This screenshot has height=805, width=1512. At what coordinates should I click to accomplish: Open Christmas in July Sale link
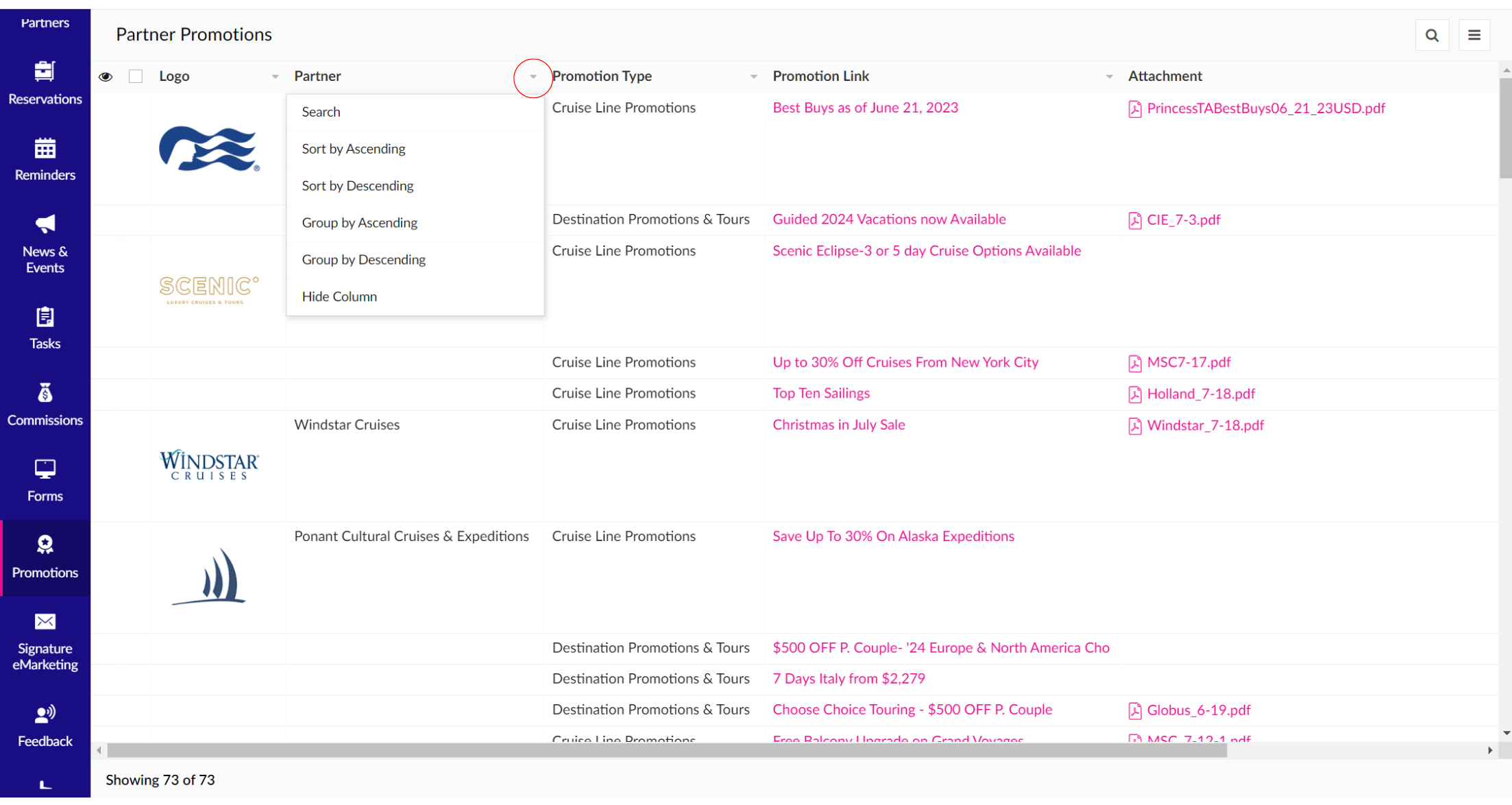coord(838,424)
